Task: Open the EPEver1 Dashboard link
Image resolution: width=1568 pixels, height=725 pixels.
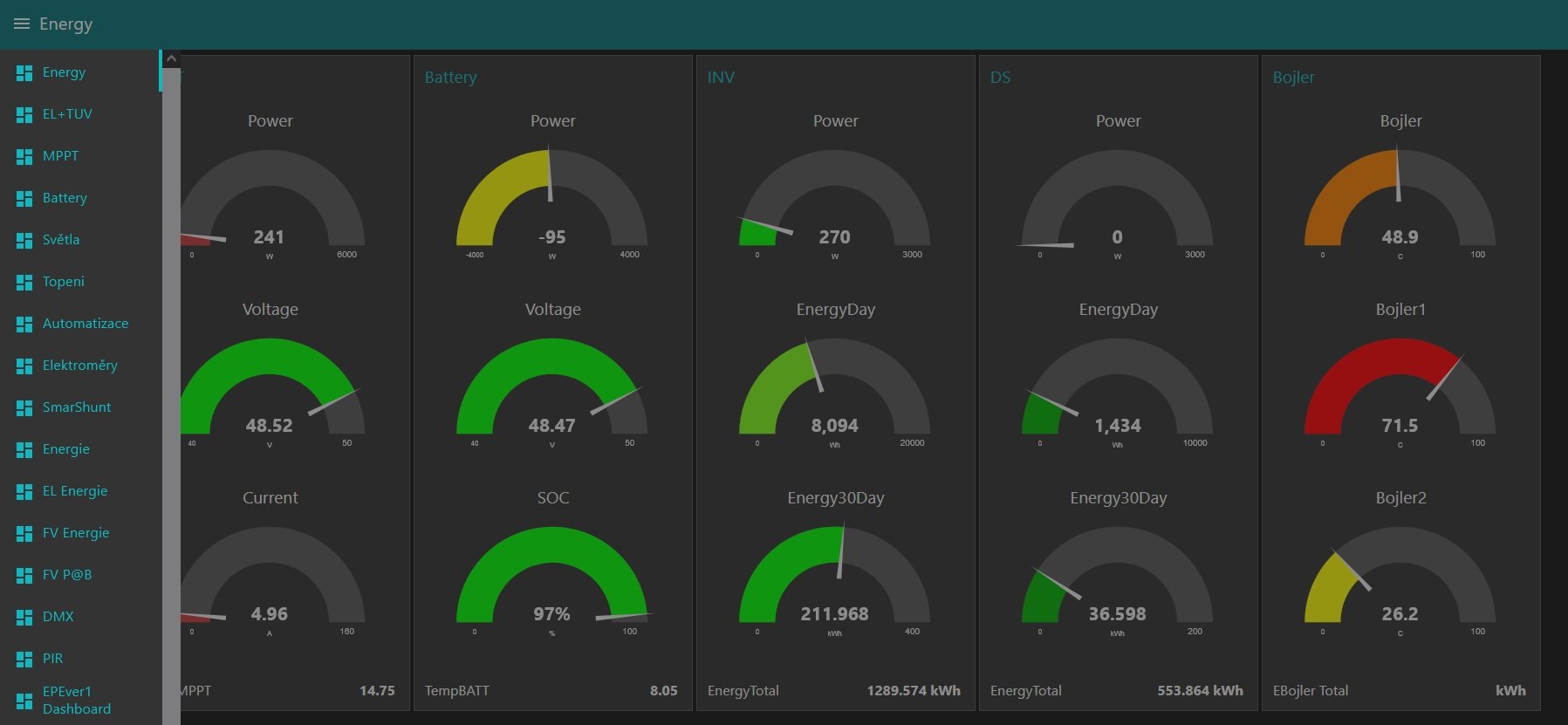Action: [76, 701]
